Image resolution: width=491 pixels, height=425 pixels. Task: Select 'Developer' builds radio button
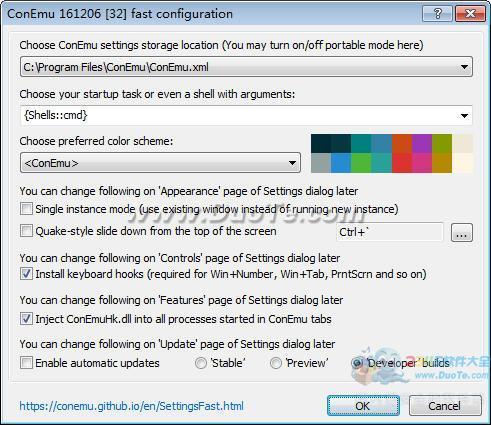click(357, 363)
